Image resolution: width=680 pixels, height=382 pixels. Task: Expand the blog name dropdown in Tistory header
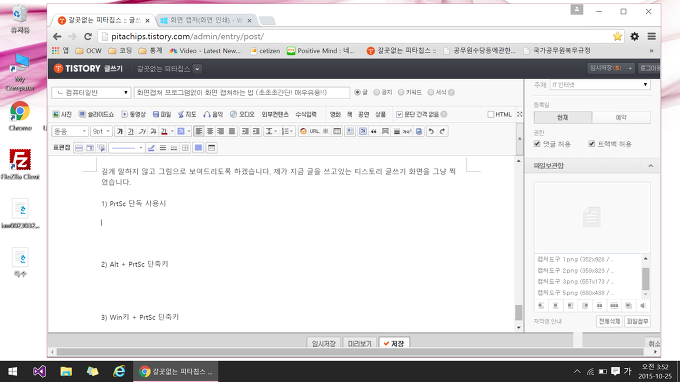[x=197, y=69]
